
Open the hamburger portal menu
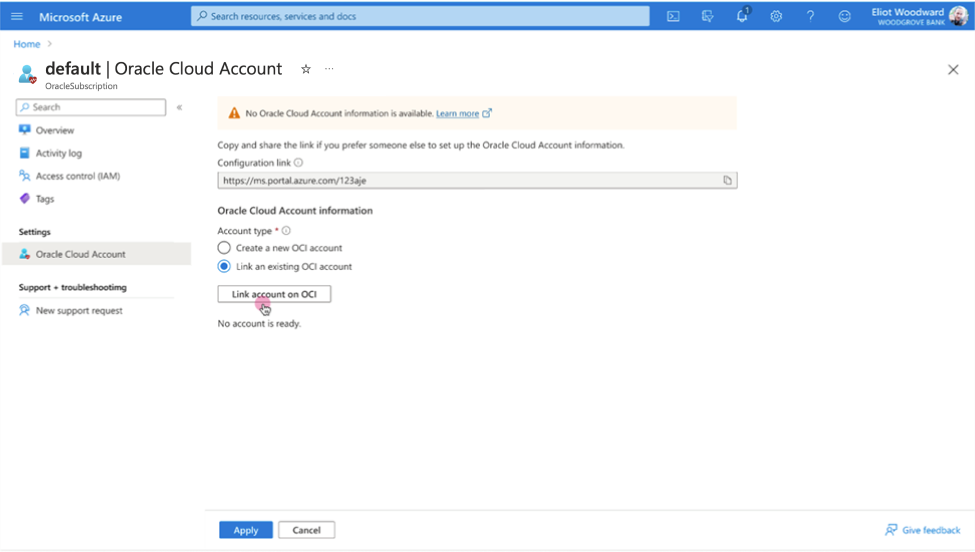click(17, 17)
